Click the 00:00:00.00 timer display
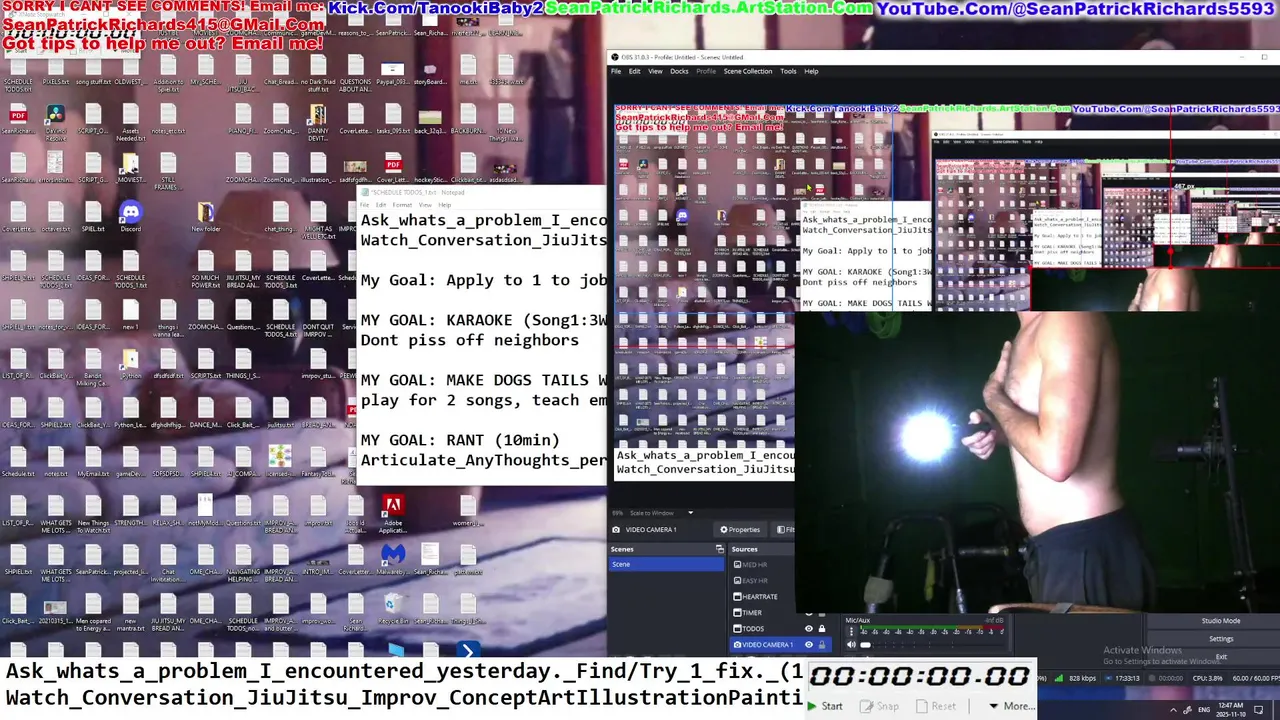This screenshot has height=720, width=1280. [920, 676]
